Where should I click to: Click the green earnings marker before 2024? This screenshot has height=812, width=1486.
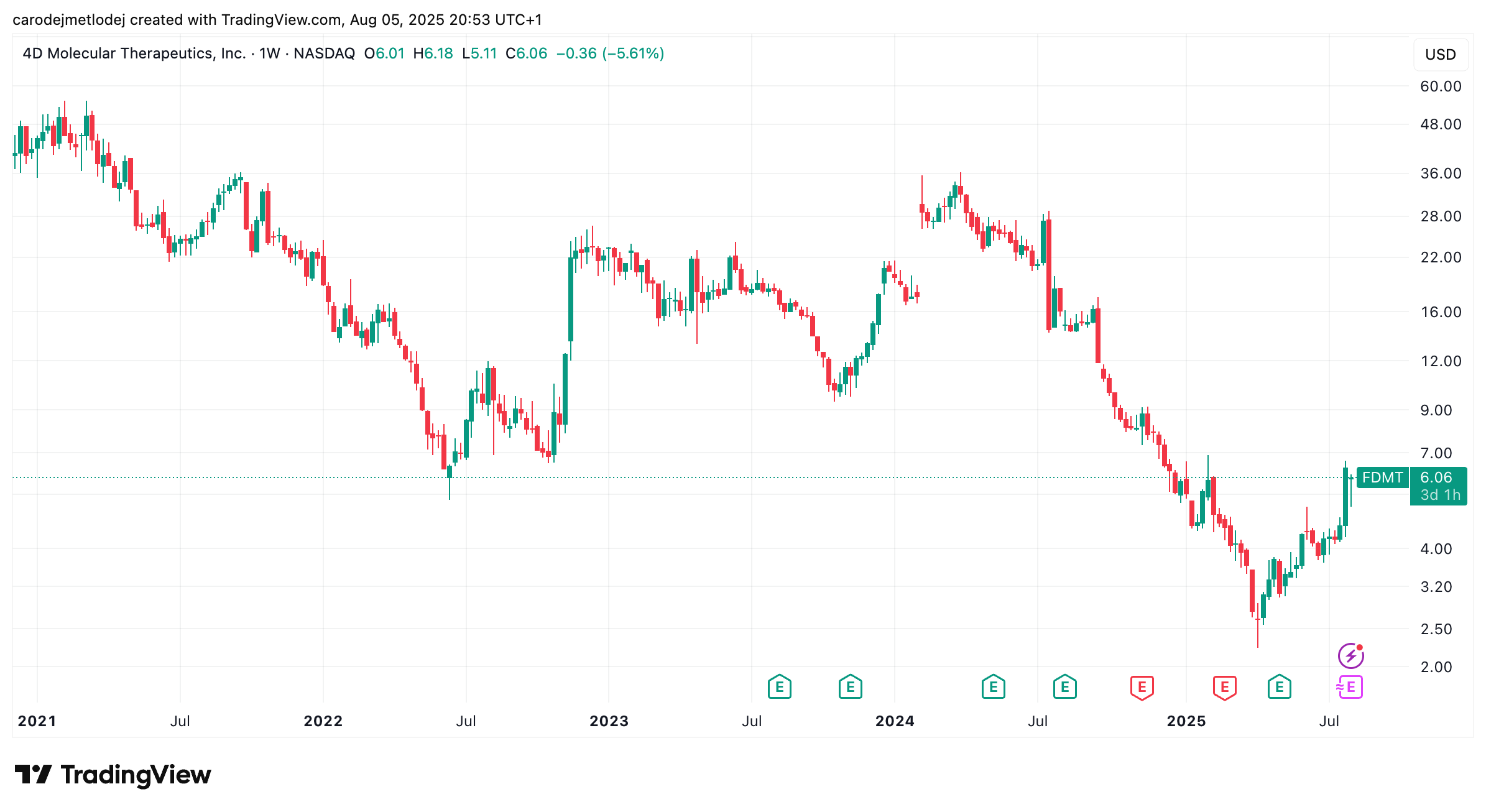[x=850, y=687]
